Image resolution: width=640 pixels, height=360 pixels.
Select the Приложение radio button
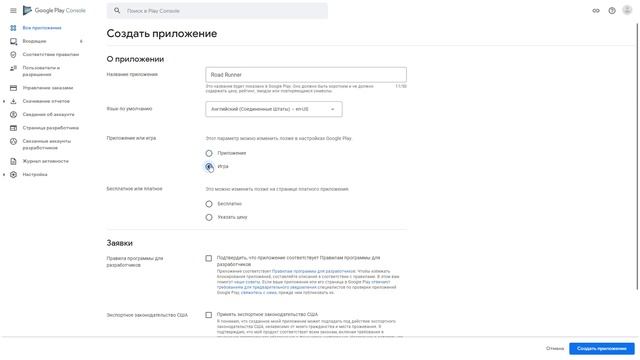point(209,153)
